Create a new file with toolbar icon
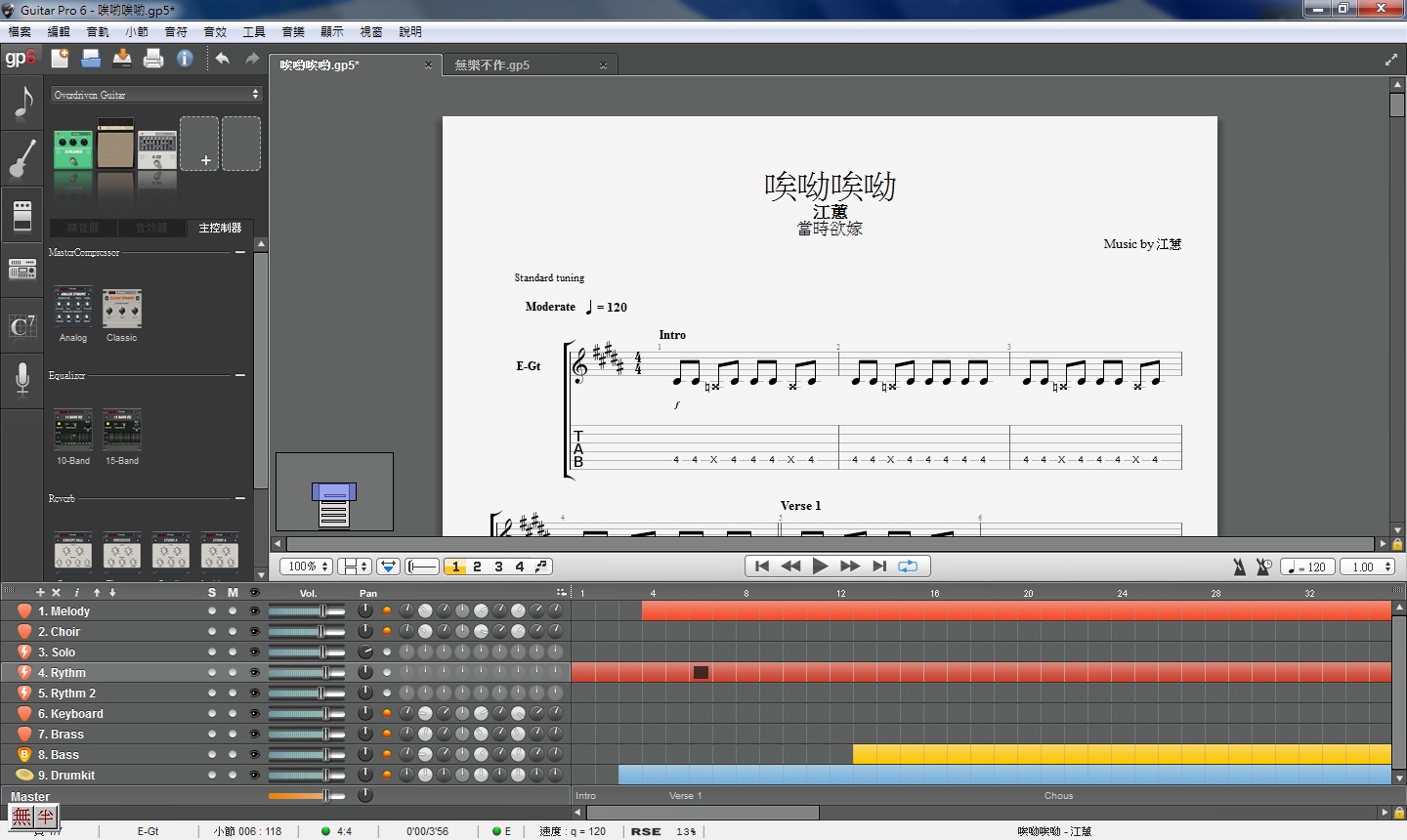The height and width of the screenshot is (840, 1407). (x=60, y=59)
